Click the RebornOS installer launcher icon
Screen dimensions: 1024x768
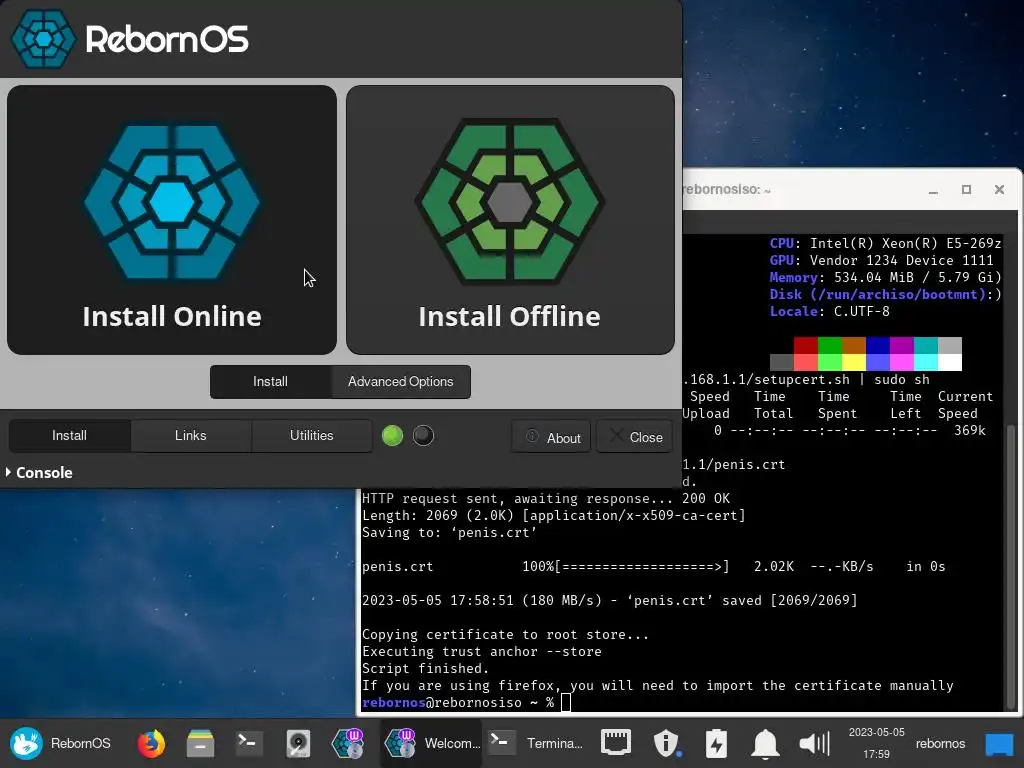pos(347,743)
